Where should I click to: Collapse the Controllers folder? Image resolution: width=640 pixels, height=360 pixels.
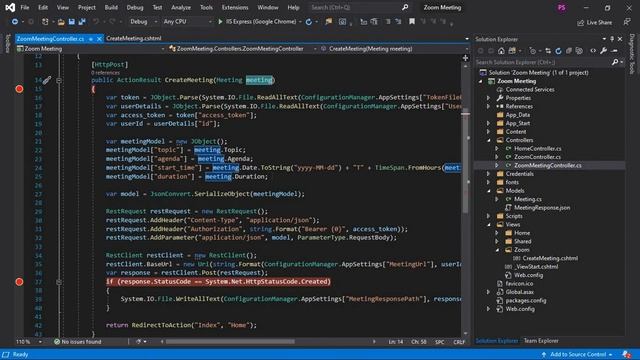[489, 140]
